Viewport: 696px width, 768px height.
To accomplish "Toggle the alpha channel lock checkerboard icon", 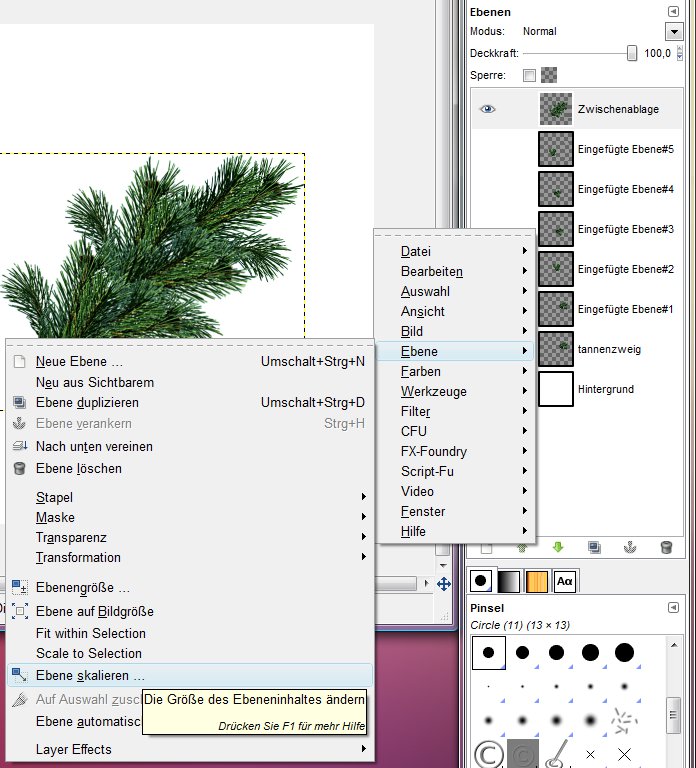I will coord(549,75).
